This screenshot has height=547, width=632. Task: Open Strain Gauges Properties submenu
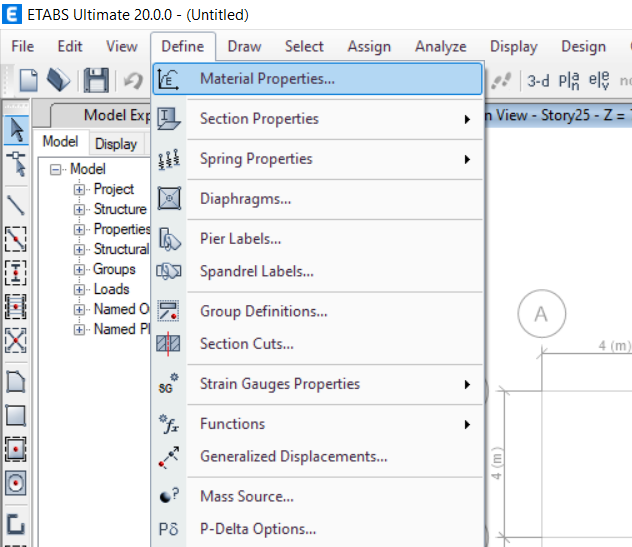[x=317, y=384]
